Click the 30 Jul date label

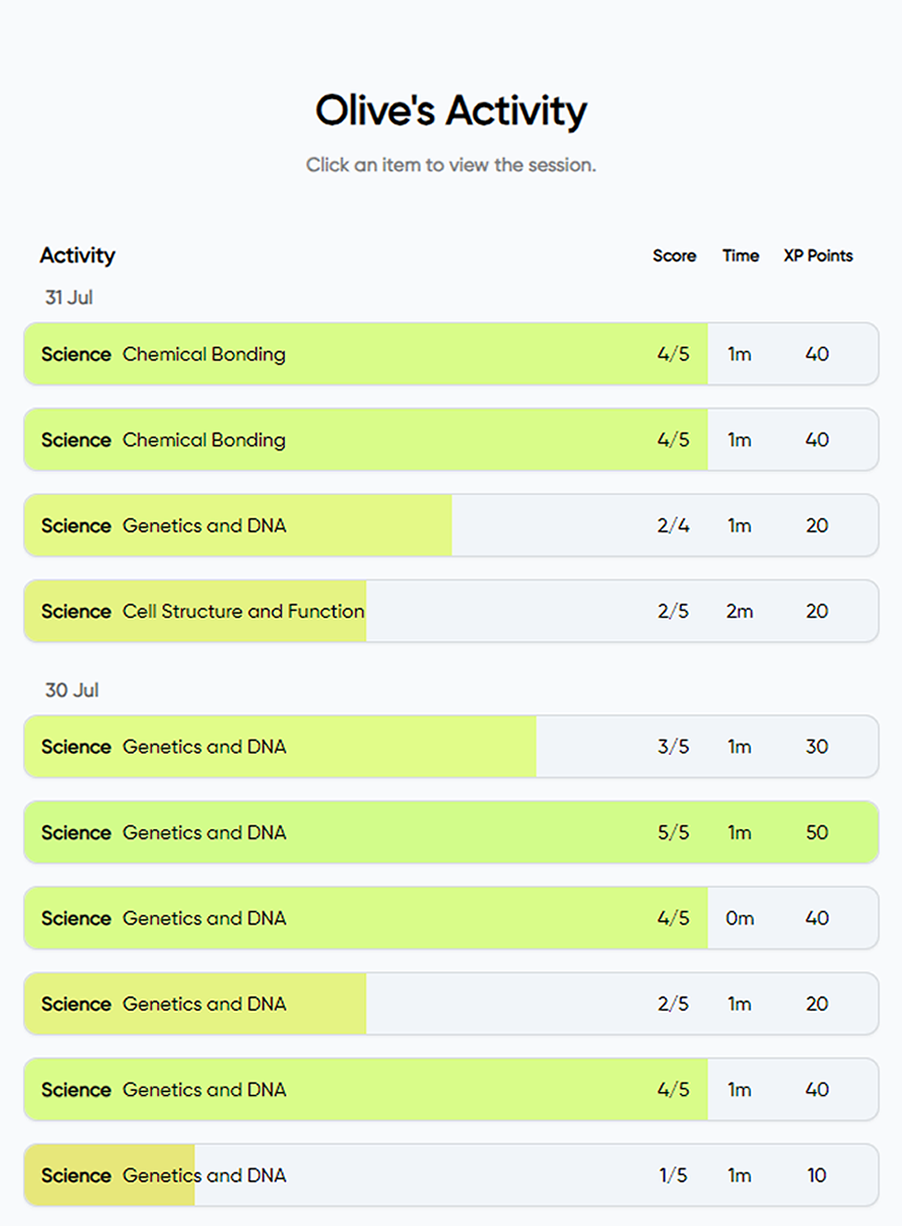pyautogui.click(x=72, y=690)
